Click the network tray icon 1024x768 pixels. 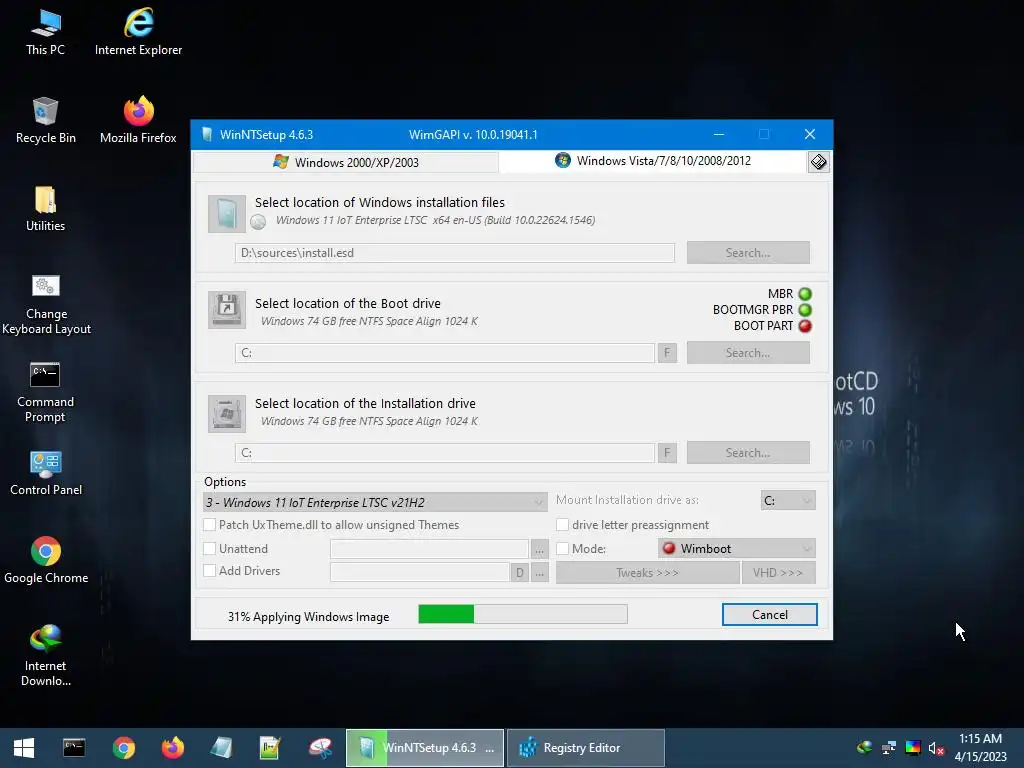(889, 748)
